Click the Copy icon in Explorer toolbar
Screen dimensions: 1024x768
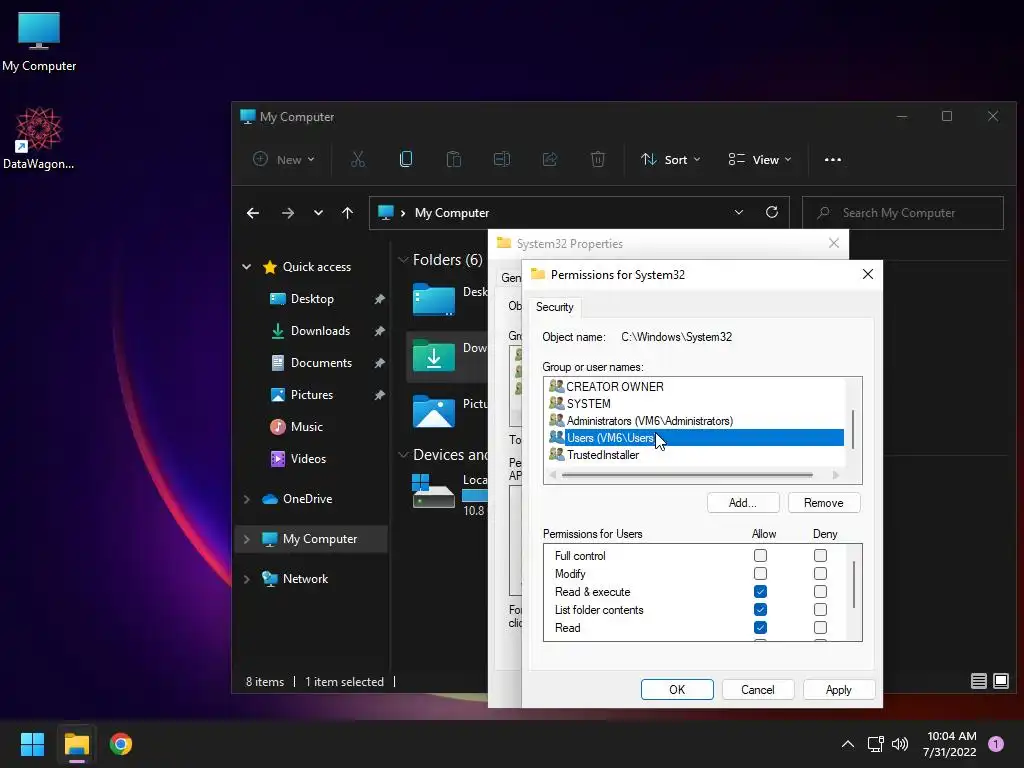coord(406,159)
